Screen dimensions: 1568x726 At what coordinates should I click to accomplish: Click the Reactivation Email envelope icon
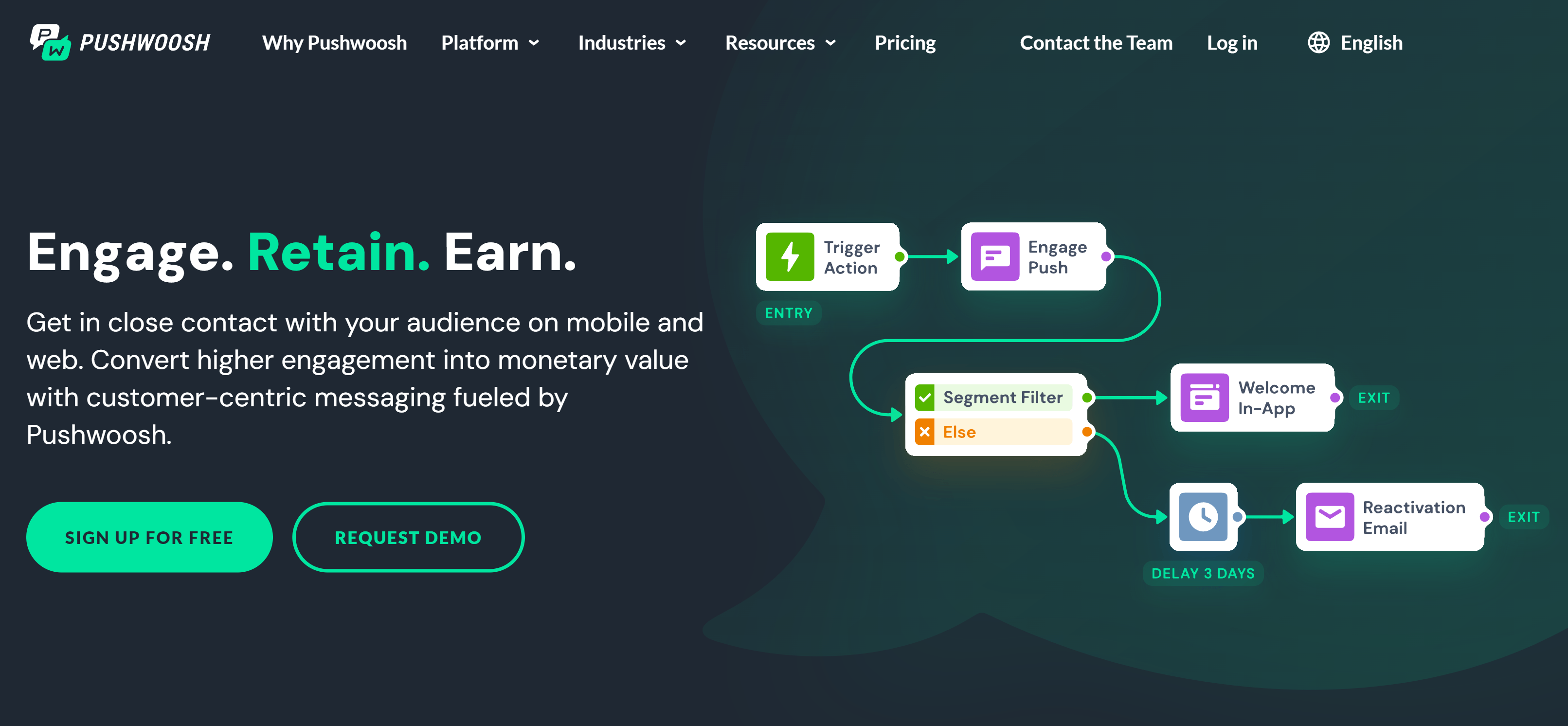[1330, 517]
